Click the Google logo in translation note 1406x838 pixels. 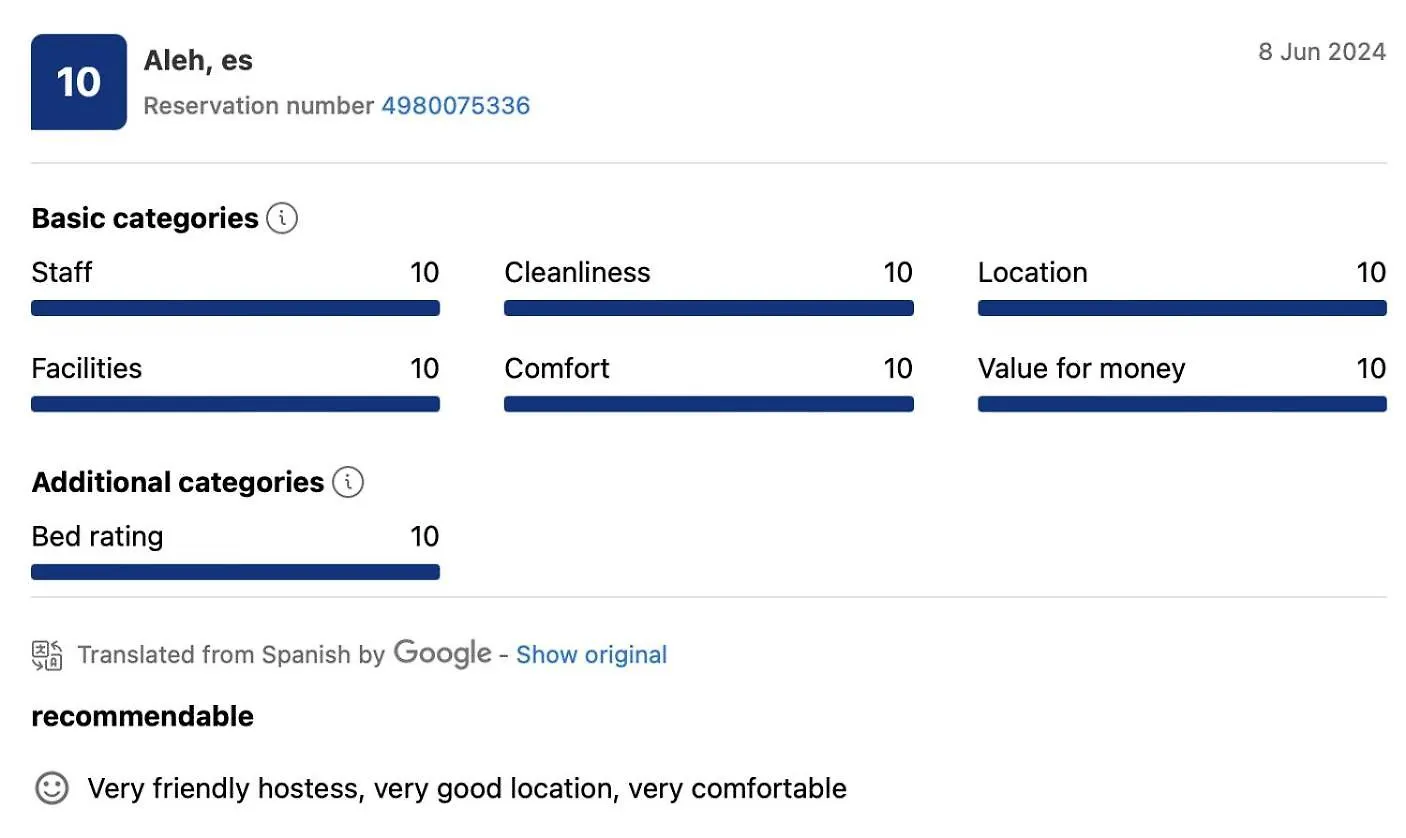(442, 653)
